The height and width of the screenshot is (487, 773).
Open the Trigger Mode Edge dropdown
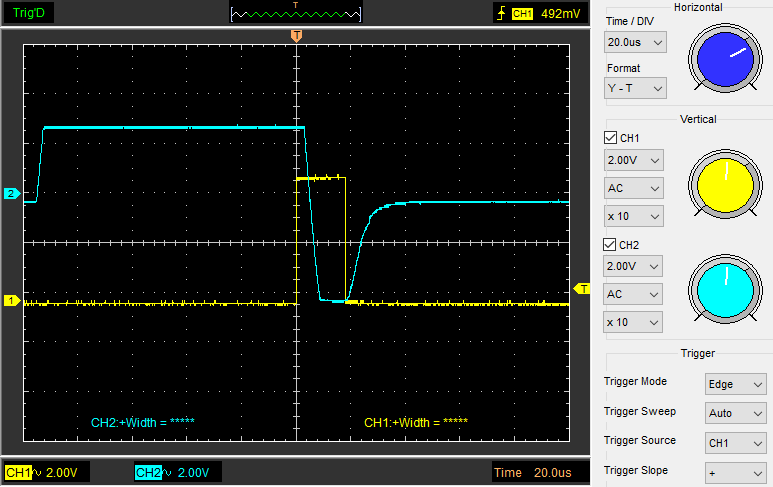(x=735, y=384)
